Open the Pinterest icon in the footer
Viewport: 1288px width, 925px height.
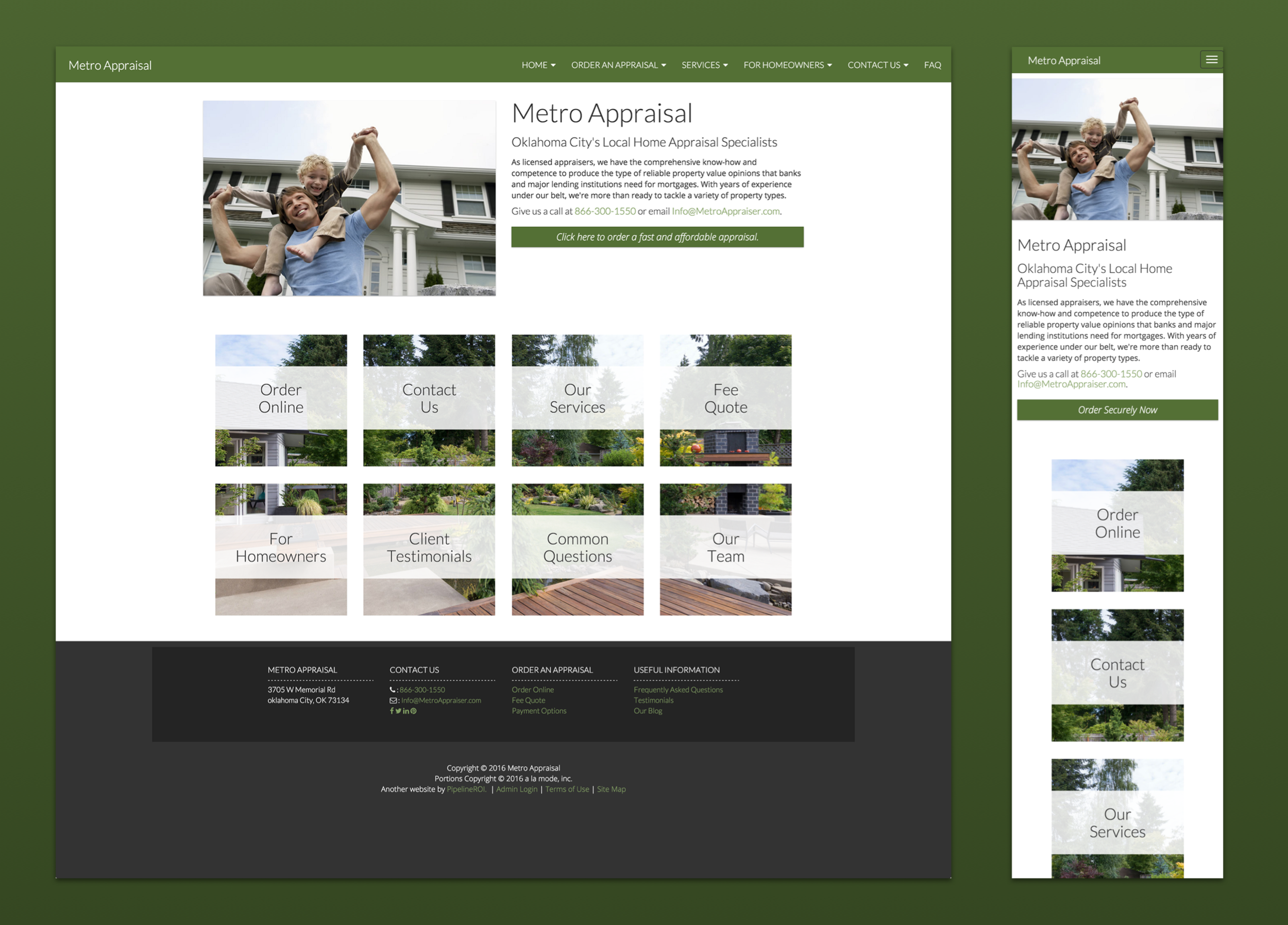(x=413, y=711)
